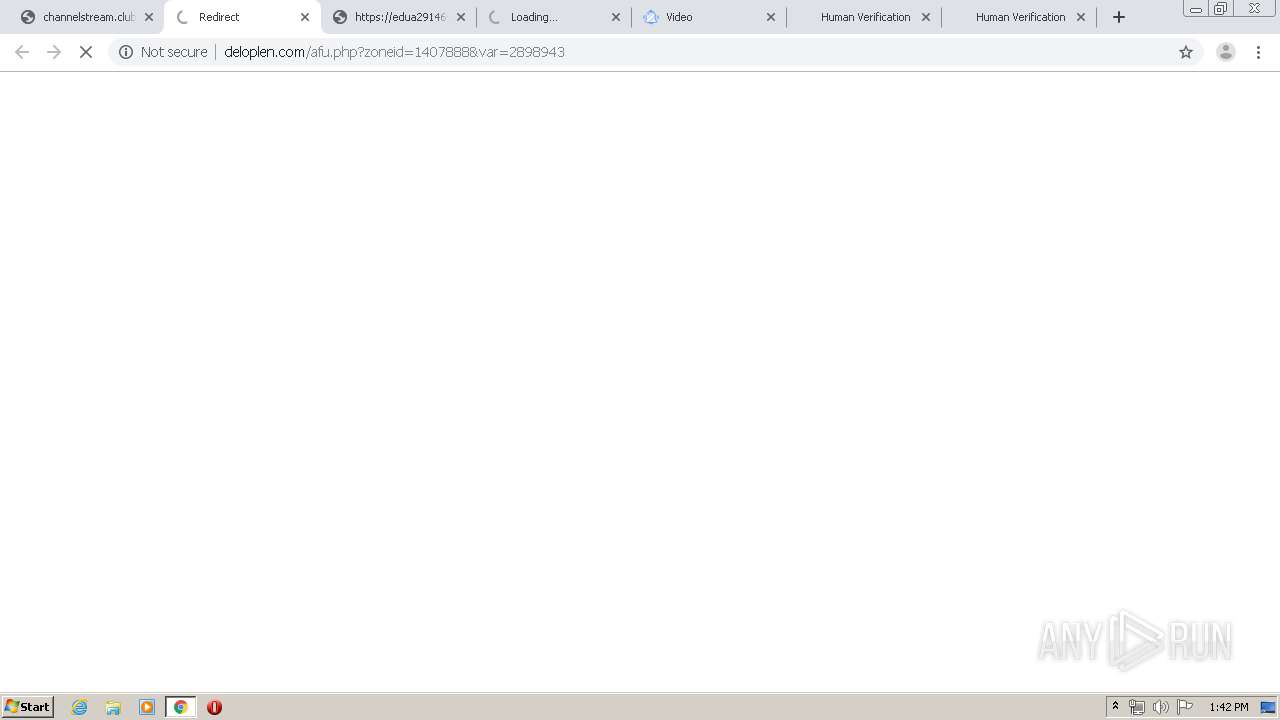Open the red Opera taskbar icon
Image resolution: width=1280 pixels, height=720 pixels.
pos(214,707)
